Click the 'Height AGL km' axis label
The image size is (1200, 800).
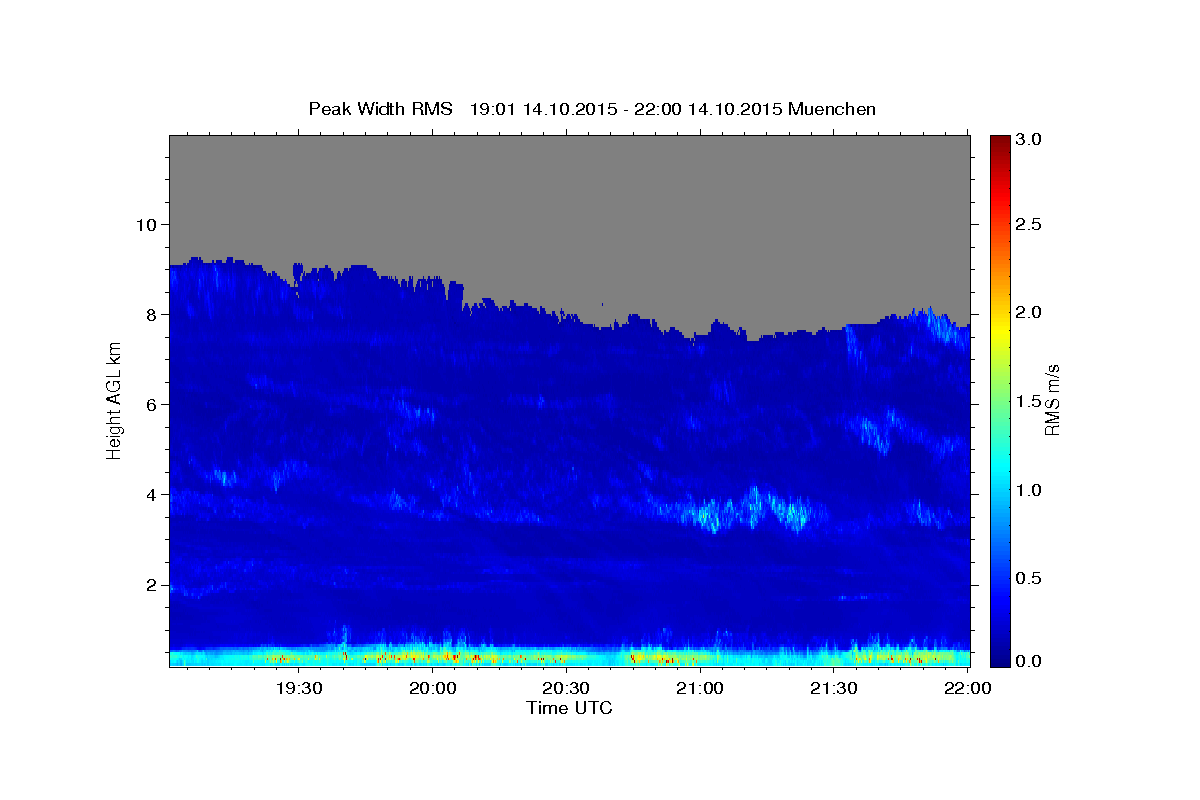tap(115, 400)
